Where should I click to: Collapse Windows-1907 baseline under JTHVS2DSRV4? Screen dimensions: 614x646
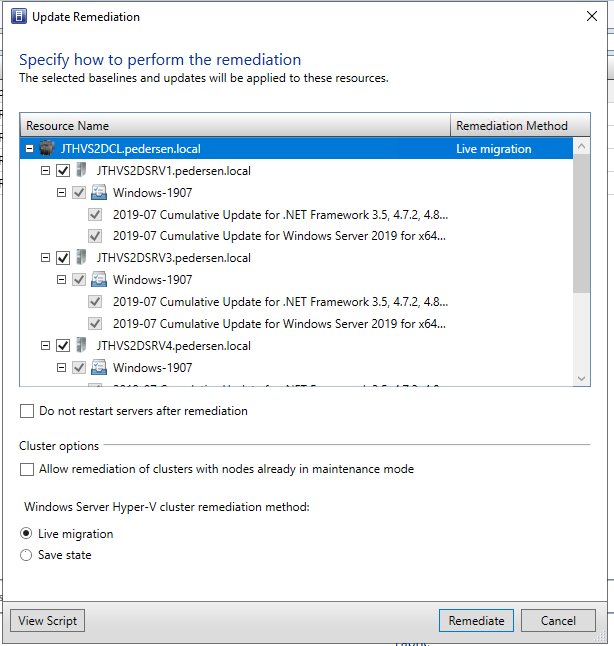click(61, 367)
